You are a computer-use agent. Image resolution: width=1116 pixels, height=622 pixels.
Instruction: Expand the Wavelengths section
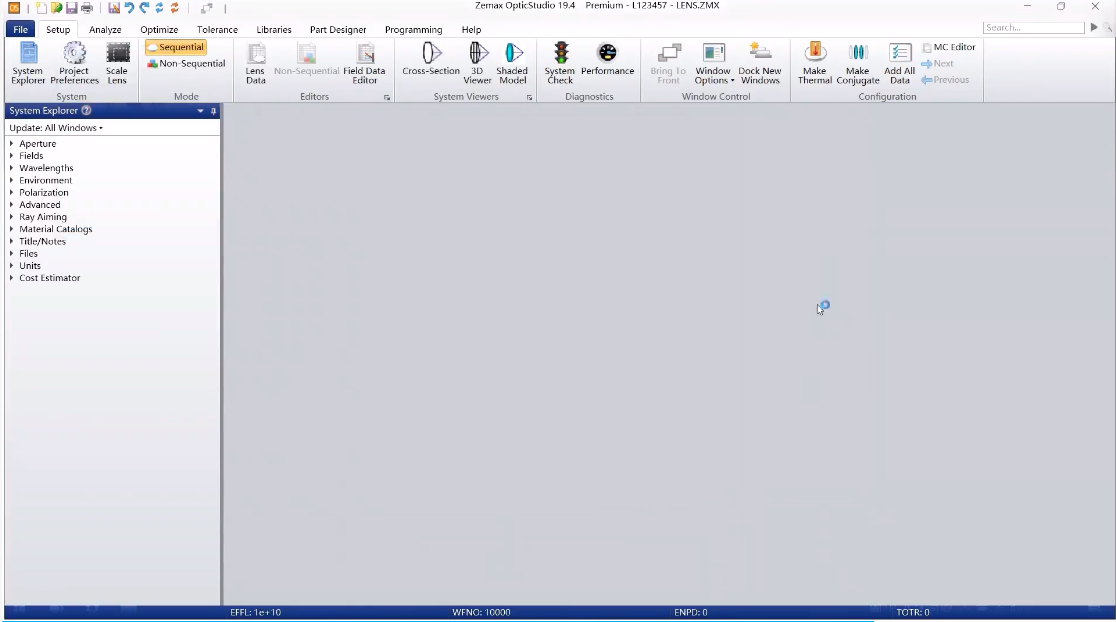coord(11,168)
